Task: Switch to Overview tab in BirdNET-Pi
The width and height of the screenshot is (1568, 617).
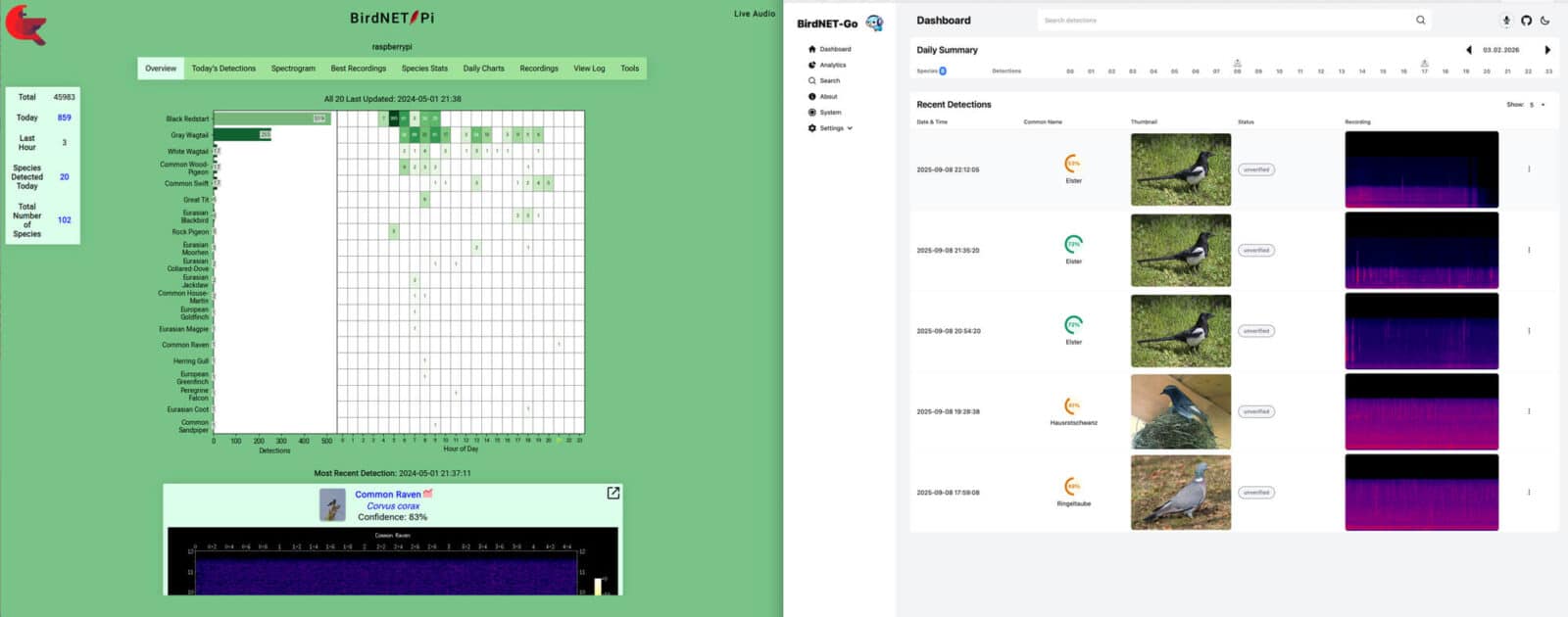Action: pos(161,69)
